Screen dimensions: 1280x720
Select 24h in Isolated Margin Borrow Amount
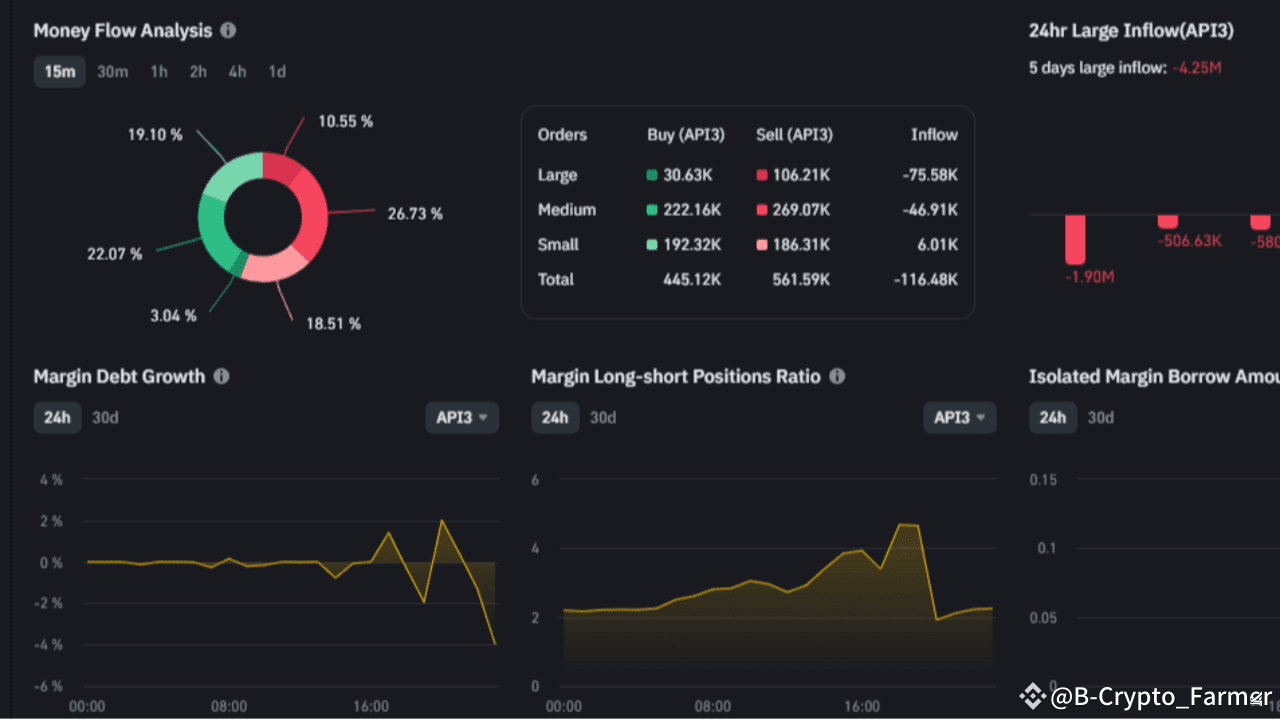point(1052,418)
